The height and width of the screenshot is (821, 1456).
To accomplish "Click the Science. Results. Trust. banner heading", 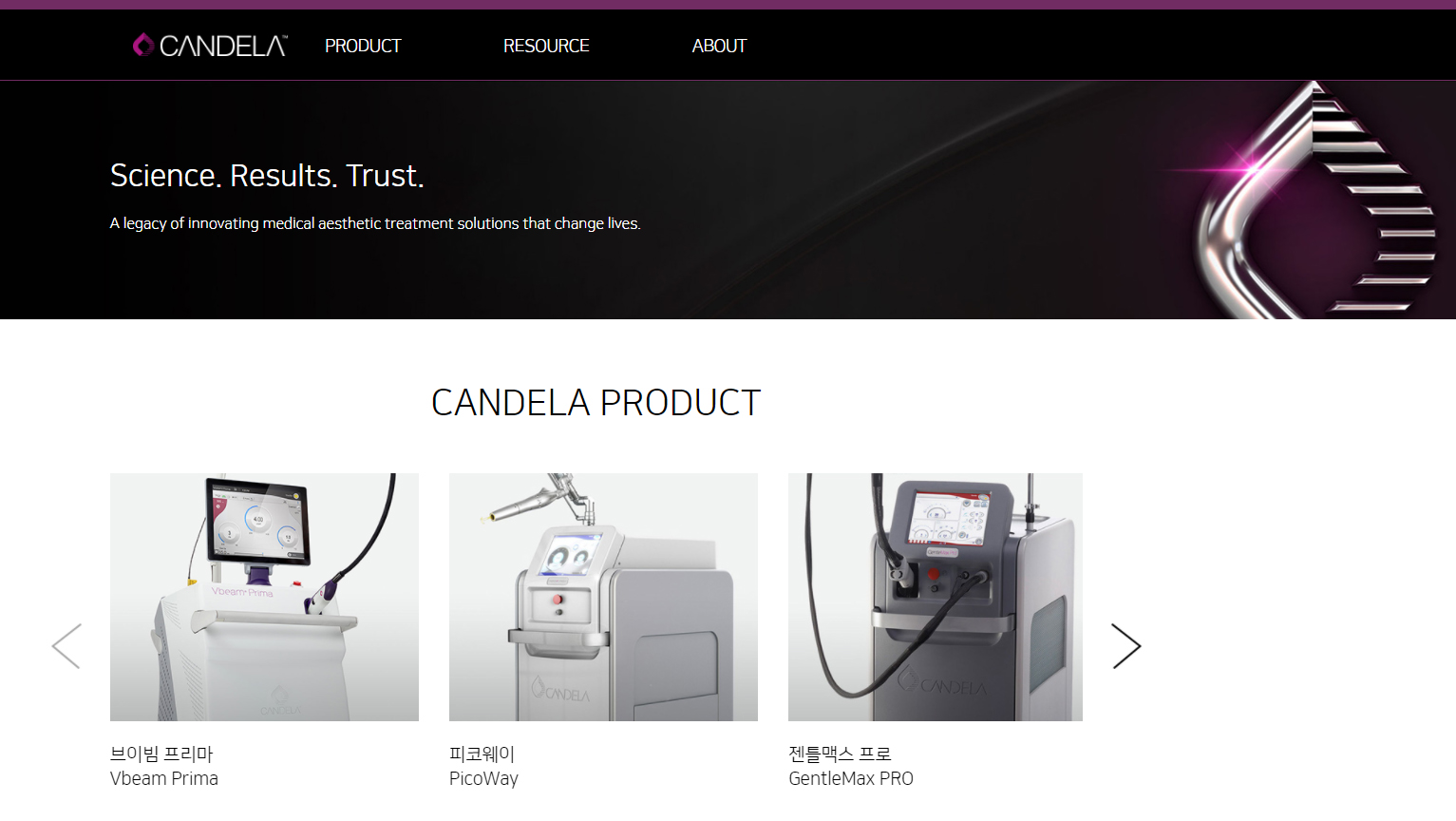I will 267,176.
